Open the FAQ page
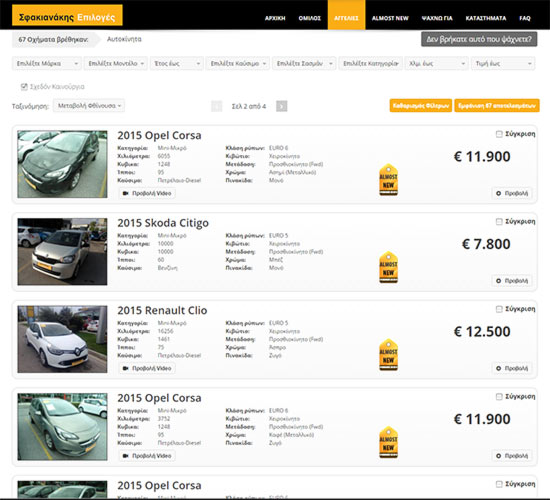Screen dimensions: 550x500 pyautogui.click(x=525, y=18)
